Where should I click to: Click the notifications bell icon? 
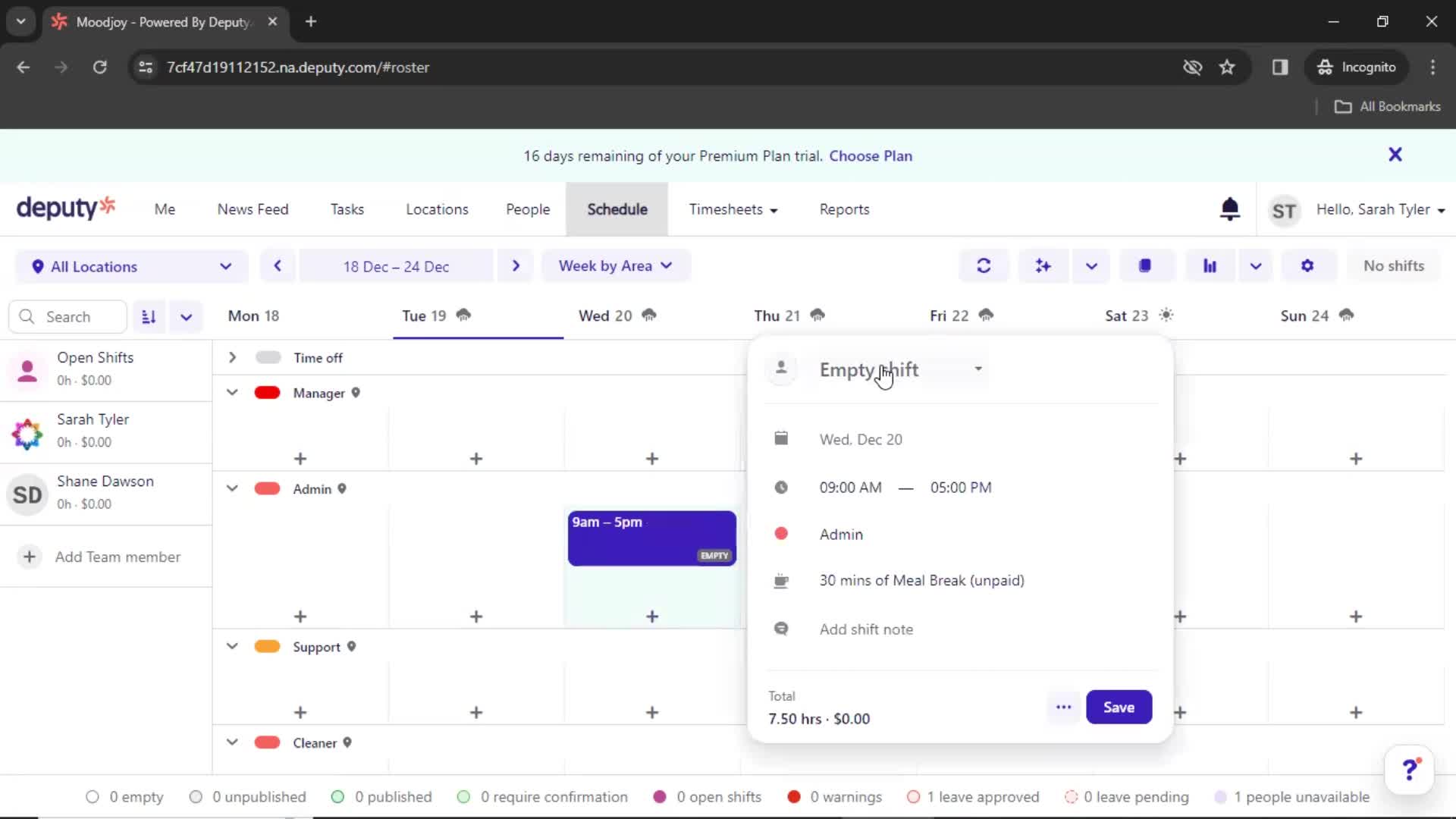click(x=1229, y=209)
